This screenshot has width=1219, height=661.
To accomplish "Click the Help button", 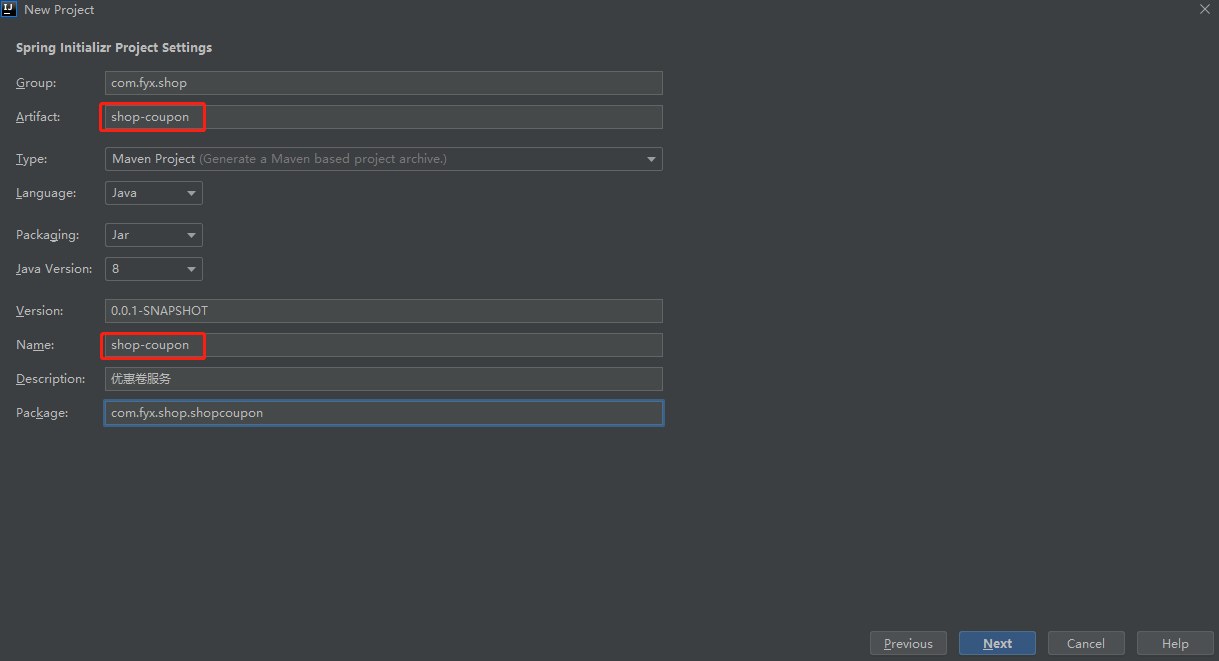I will [1175, 643].
